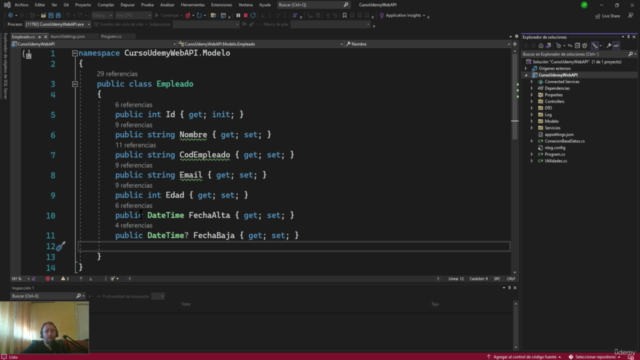The height and width of the screenshot is (360, 640).
Task: Click Agregar al control de código fuente
Action: click(x=525, y=357)
